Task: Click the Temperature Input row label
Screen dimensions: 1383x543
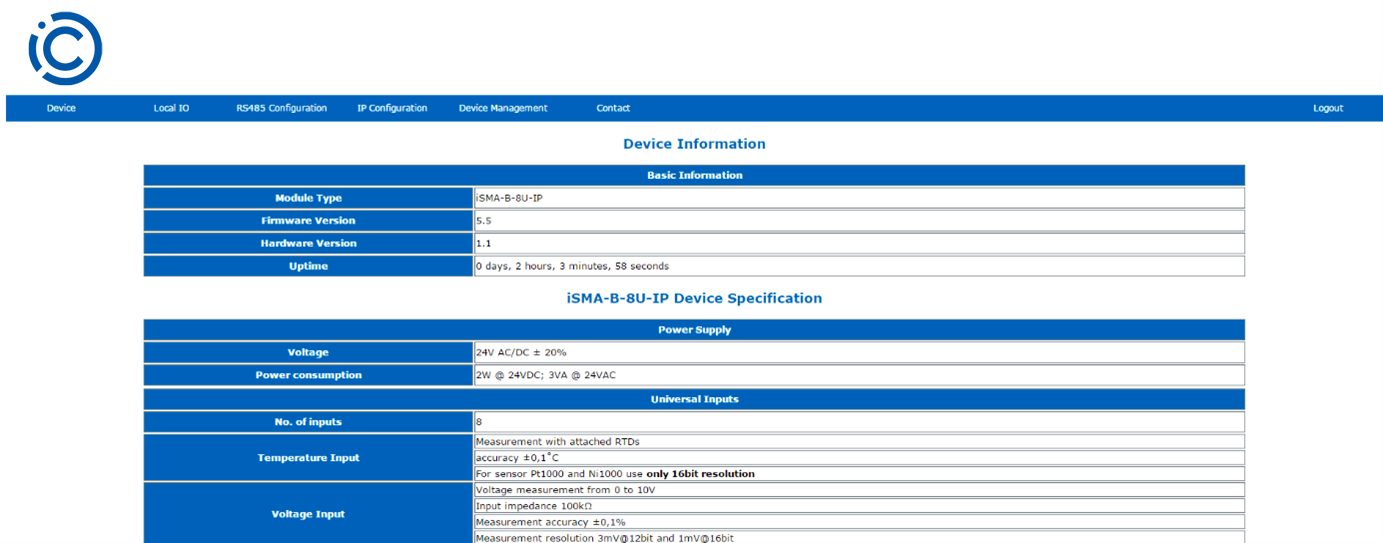Action: (309, 458)
